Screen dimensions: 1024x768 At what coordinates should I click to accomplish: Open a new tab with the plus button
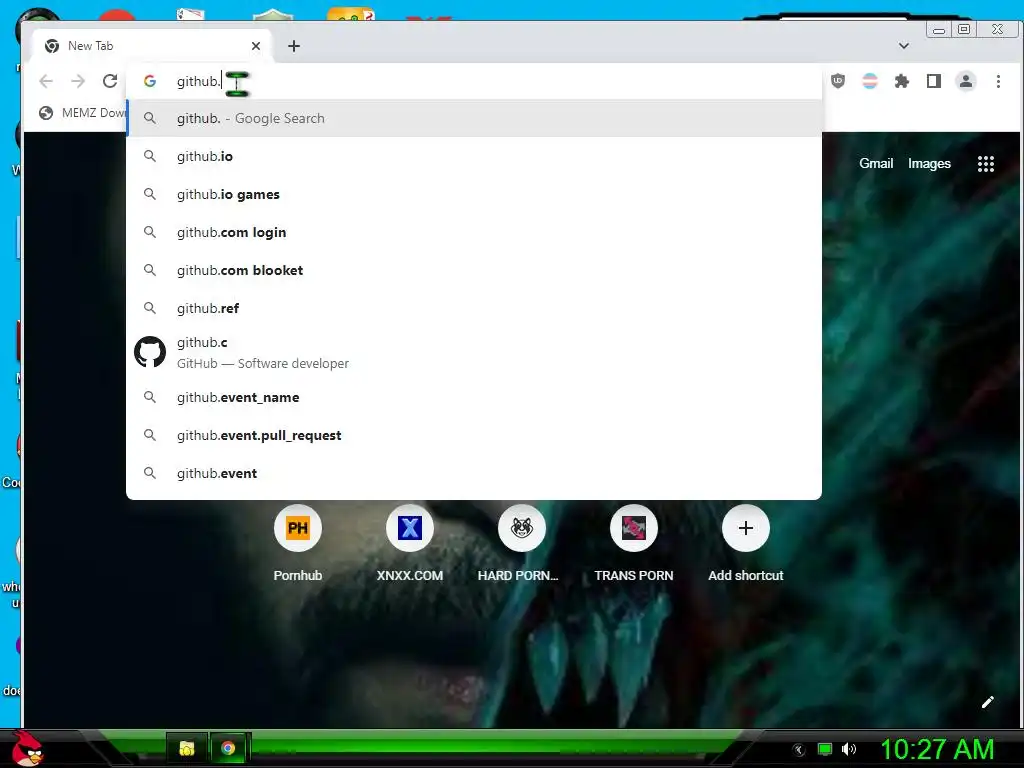pyautogui.click(x=294, y=46)
